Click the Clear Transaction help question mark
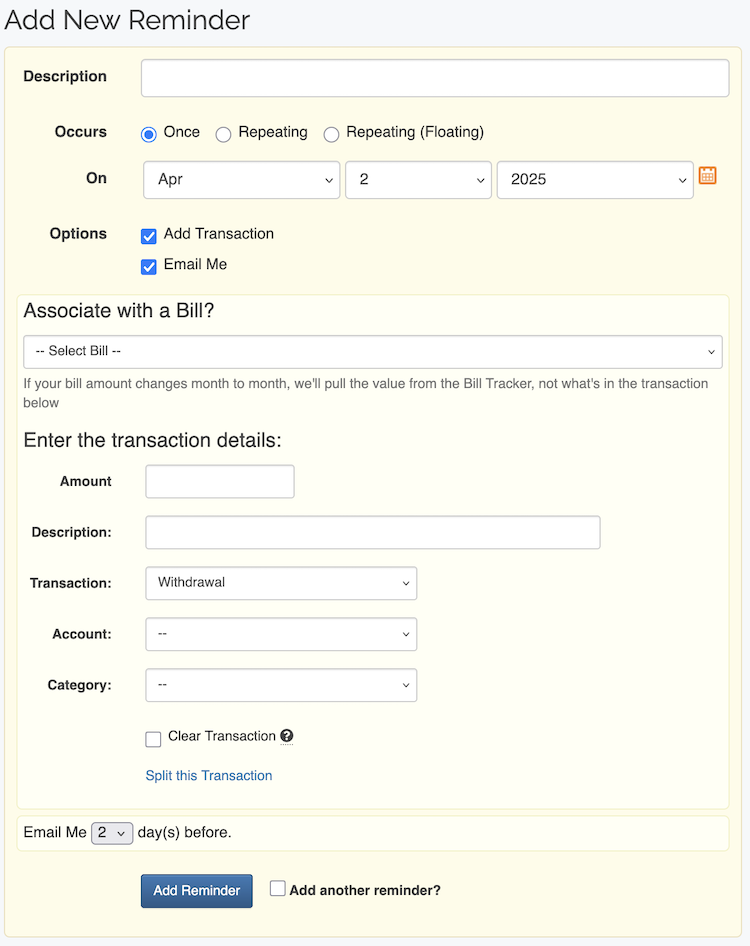The height and width of the screenshot is (946, 750). (287, 736)
